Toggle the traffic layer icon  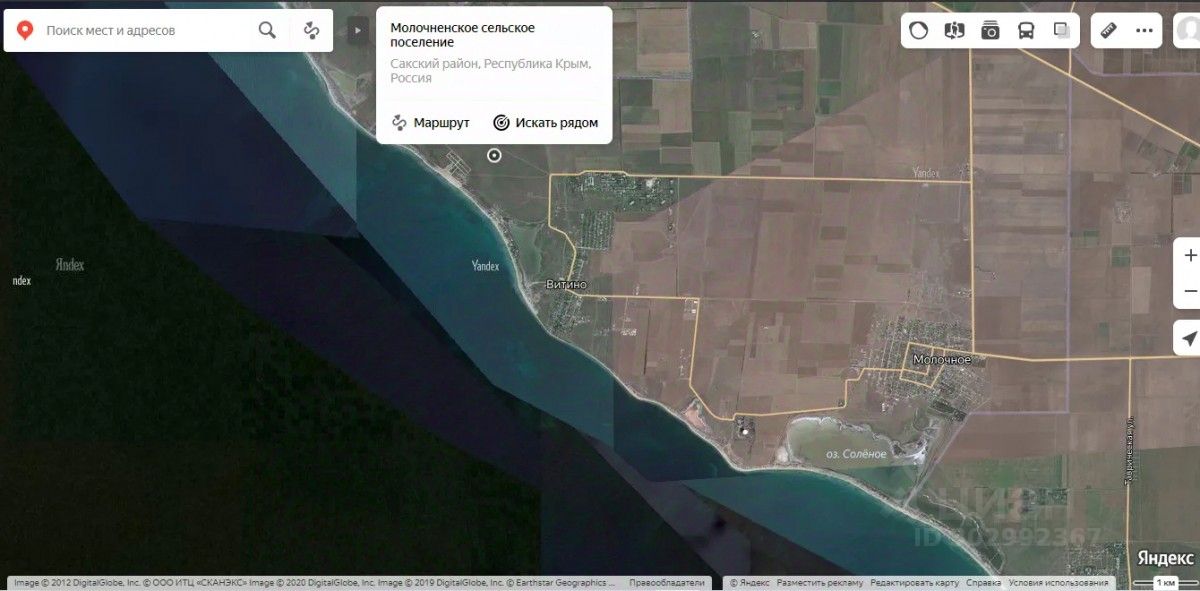click(x=919, y=31)
